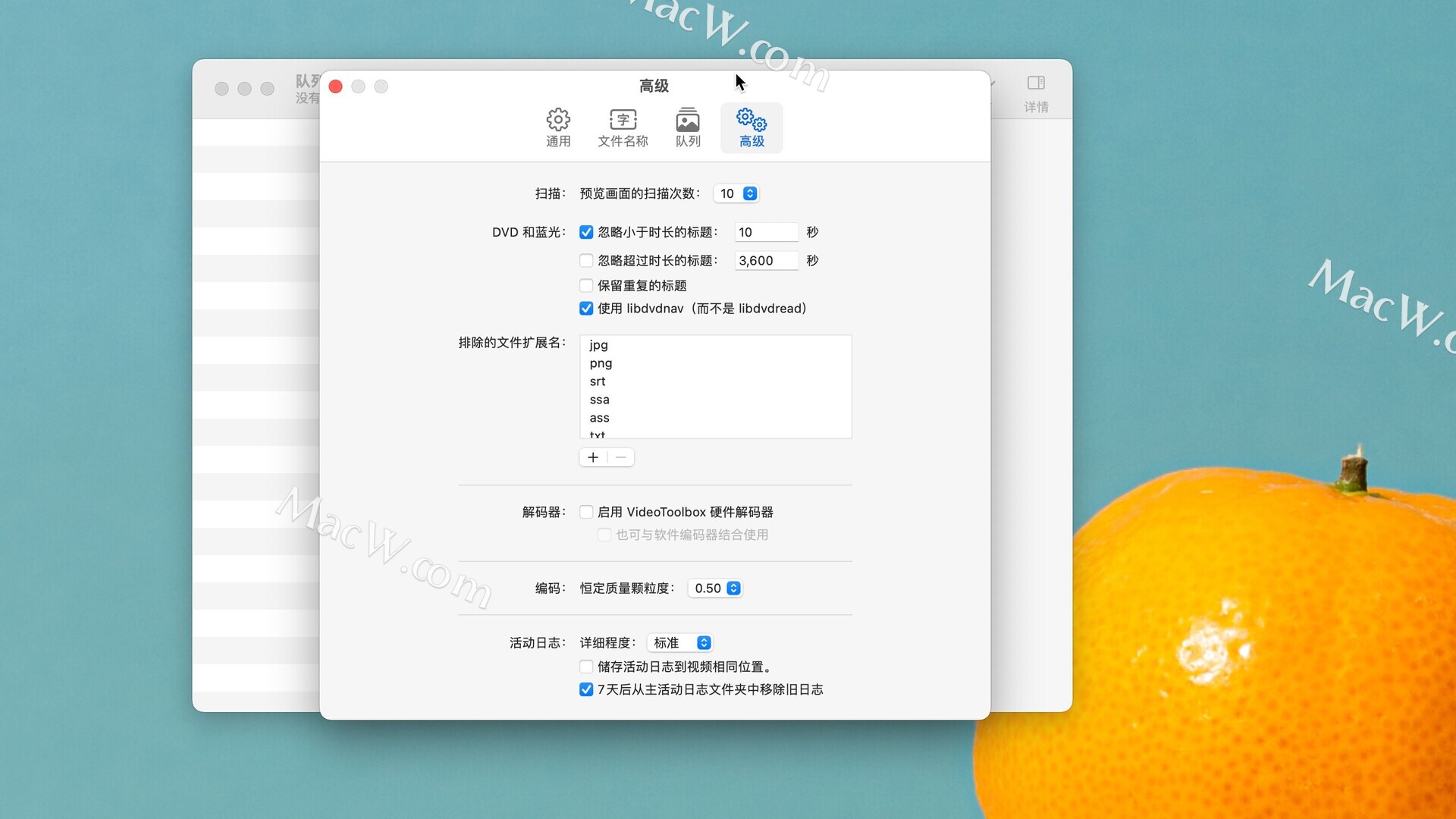This screenshot has height=819, width=1456.
Task: Click the maximum duration field showing 3,600
Action: [766, 260]
